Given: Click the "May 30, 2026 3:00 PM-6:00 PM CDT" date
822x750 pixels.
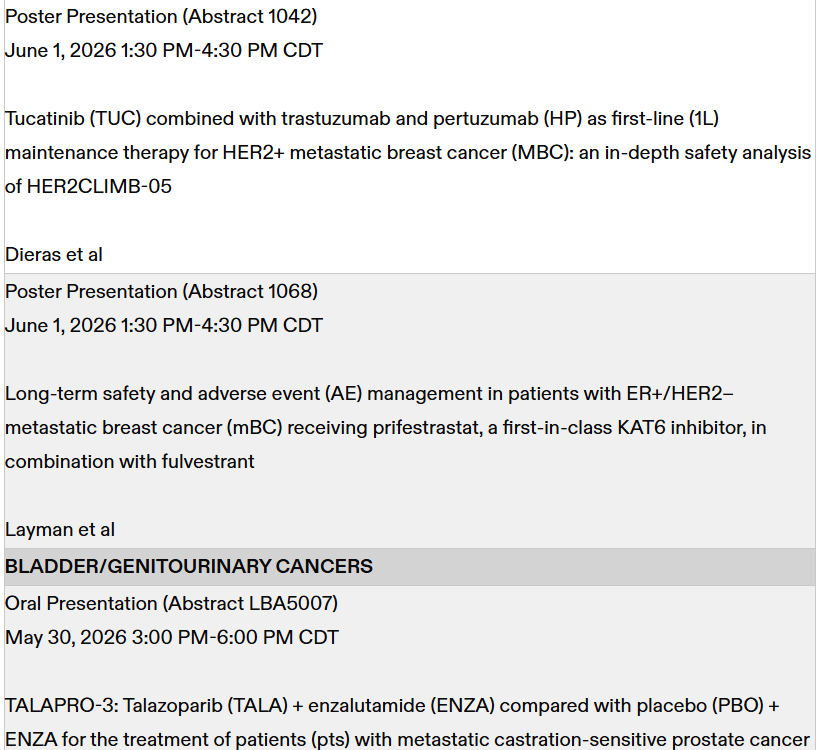Looking at the screenshot, I should click(172, 638).
